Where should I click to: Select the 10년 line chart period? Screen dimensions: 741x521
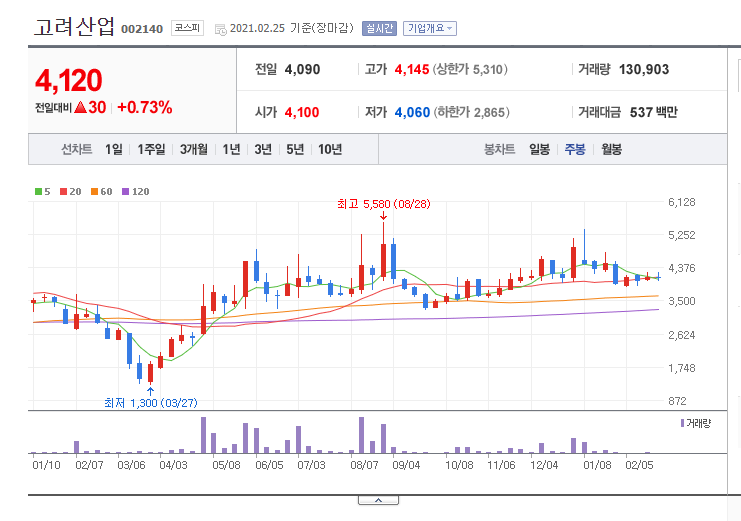tap(330, 149)
